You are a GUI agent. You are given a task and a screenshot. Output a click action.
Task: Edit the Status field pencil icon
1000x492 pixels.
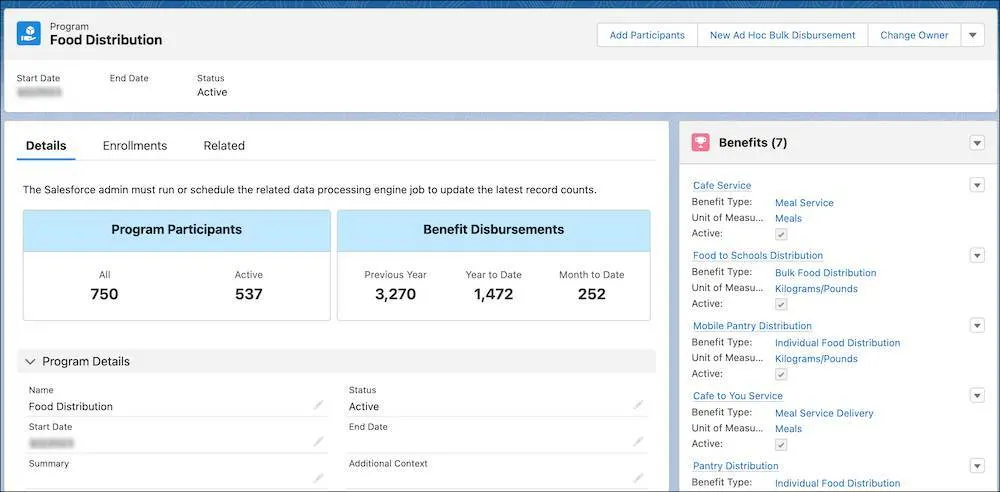[638, 405]
